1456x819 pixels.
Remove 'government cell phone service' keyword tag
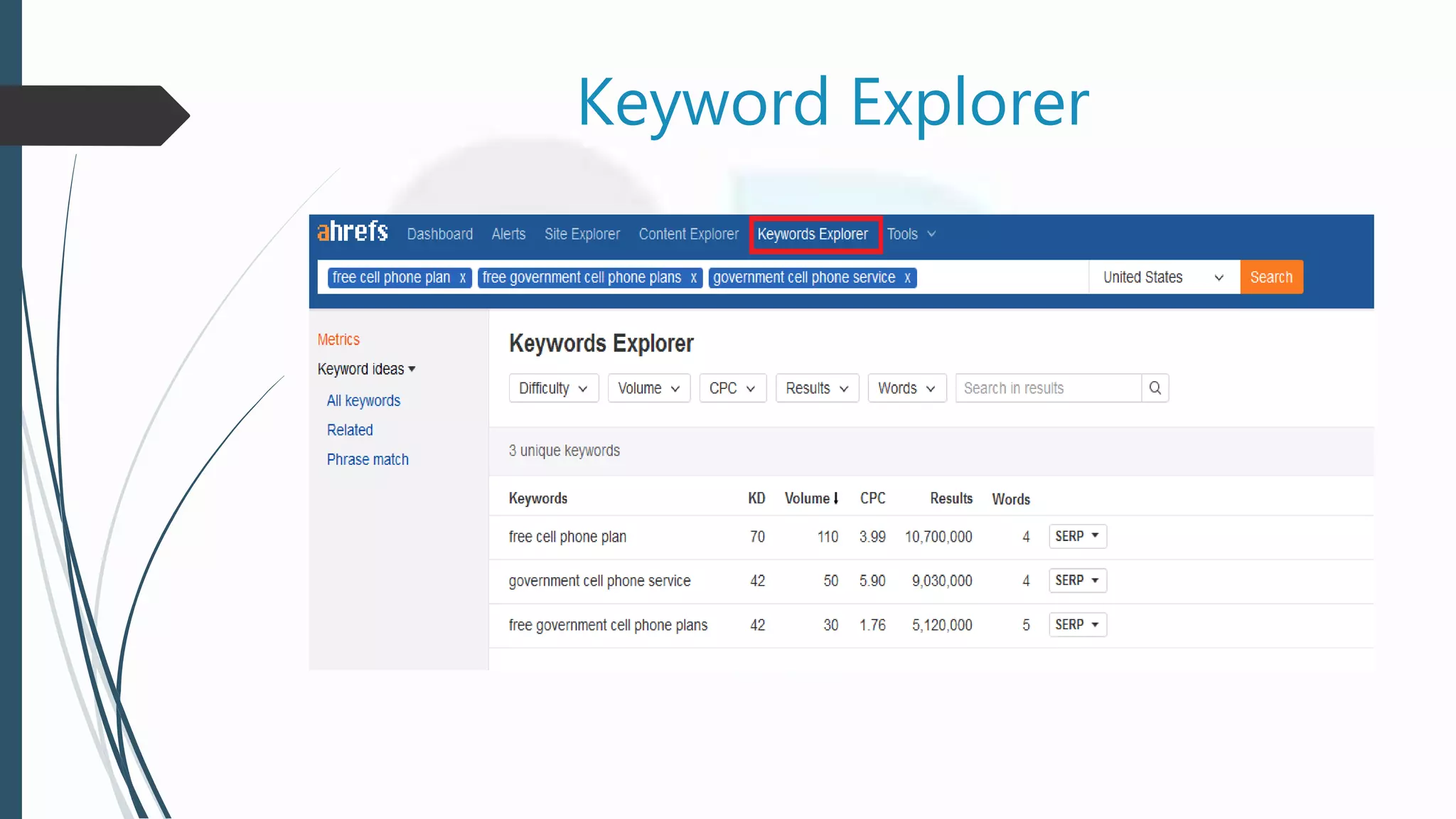[x=907, y=278]
